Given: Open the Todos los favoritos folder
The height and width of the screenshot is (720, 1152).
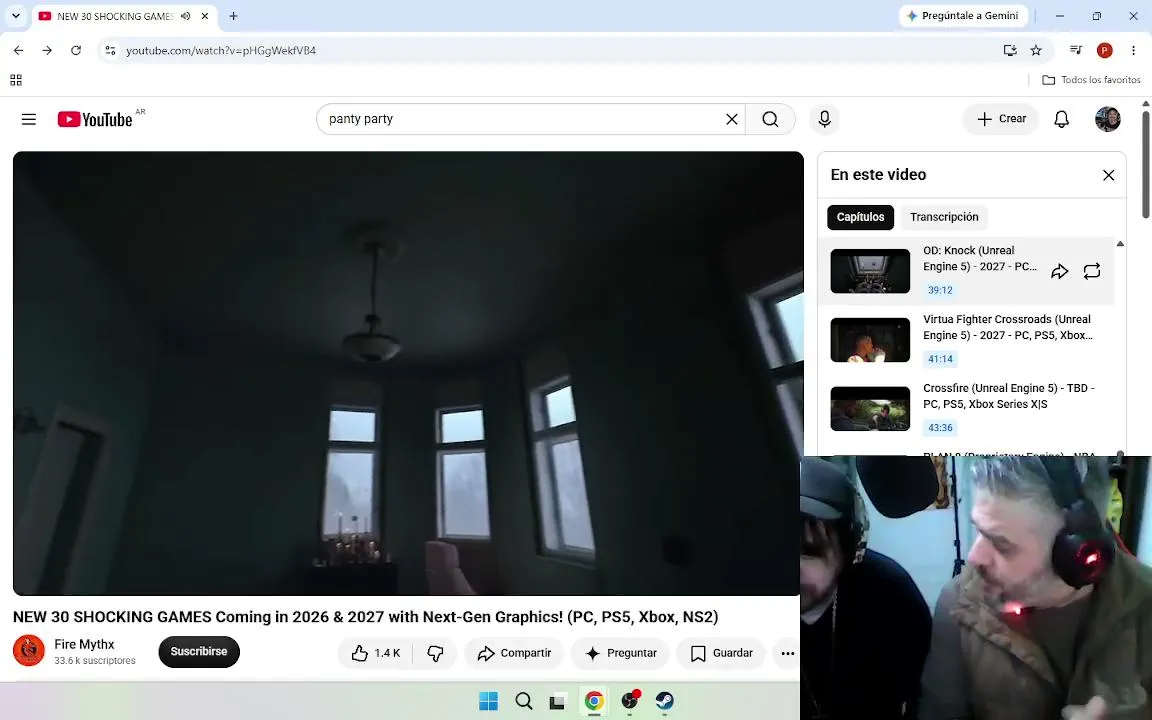Looking at the screenshot, I should point(1092,79).
